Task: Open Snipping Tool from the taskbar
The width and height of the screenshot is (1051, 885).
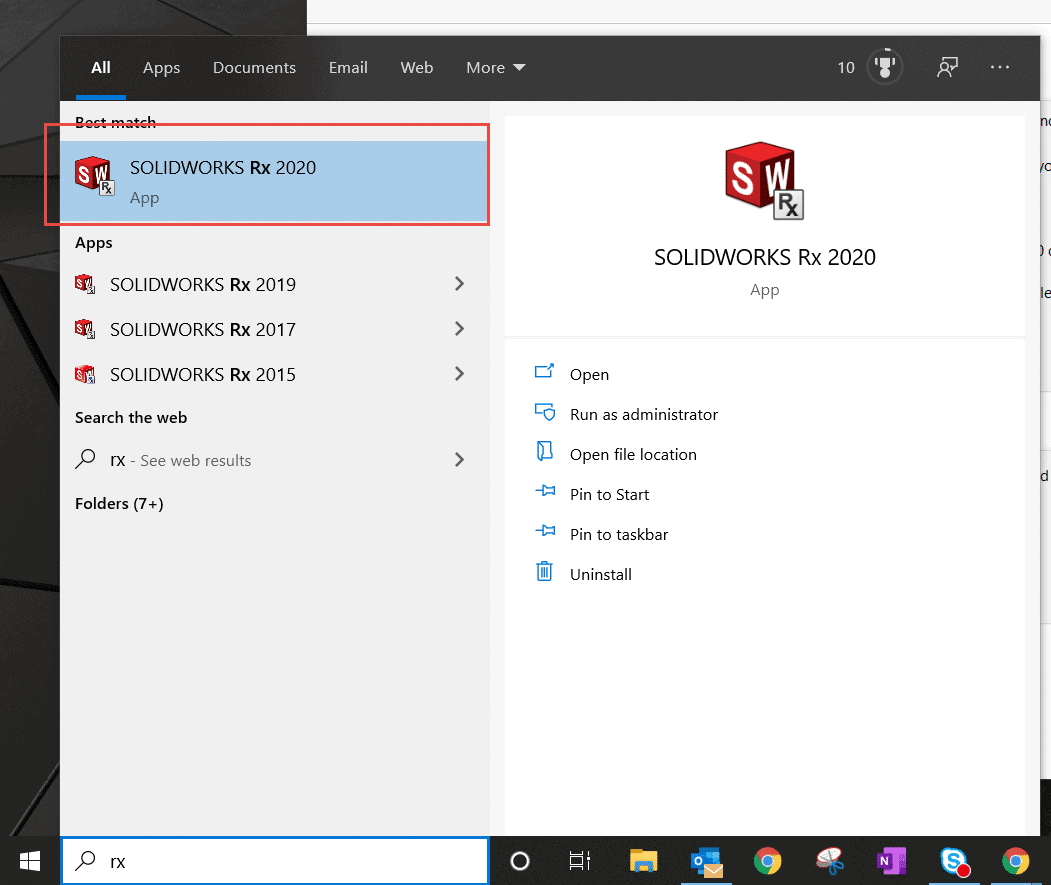Action: click(830, 861)
